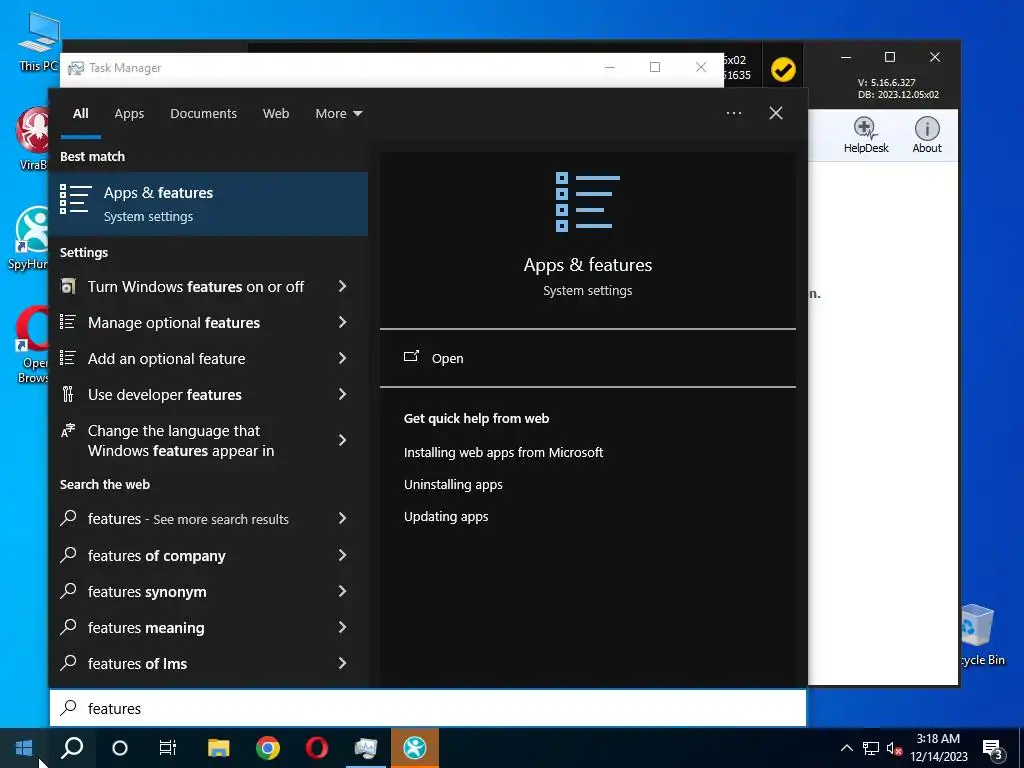1024x768 pixels.
Task: Open the Windows Start button
Action: point(24,748)
